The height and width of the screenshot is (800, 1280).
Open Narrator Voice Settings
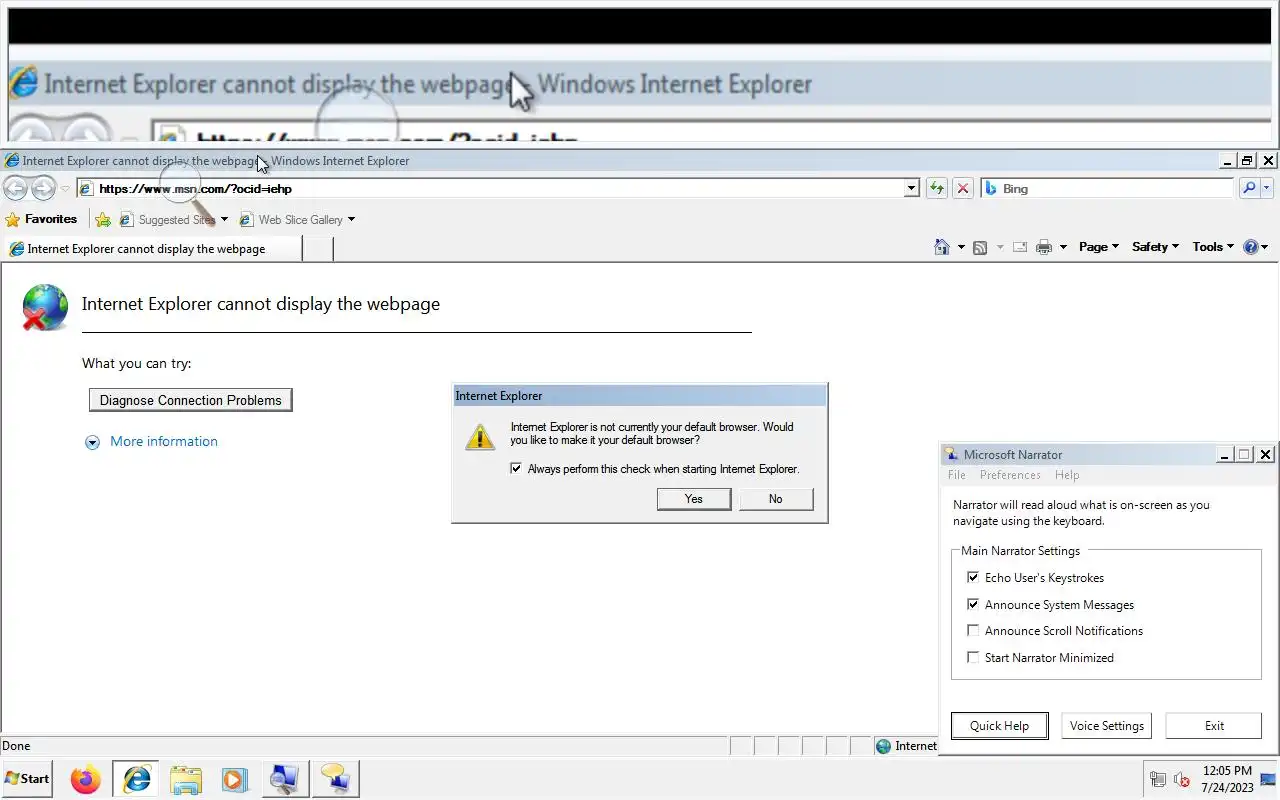click(1107, 726)
